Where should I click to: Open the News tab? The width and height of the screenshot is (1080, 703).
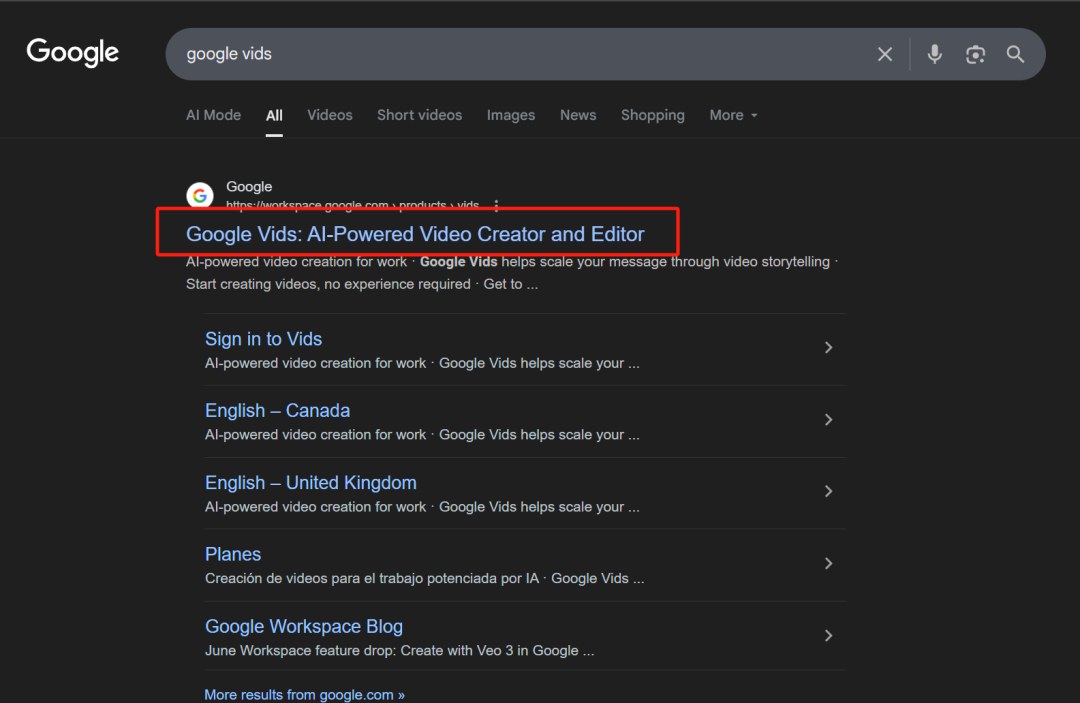coord(578,115)
